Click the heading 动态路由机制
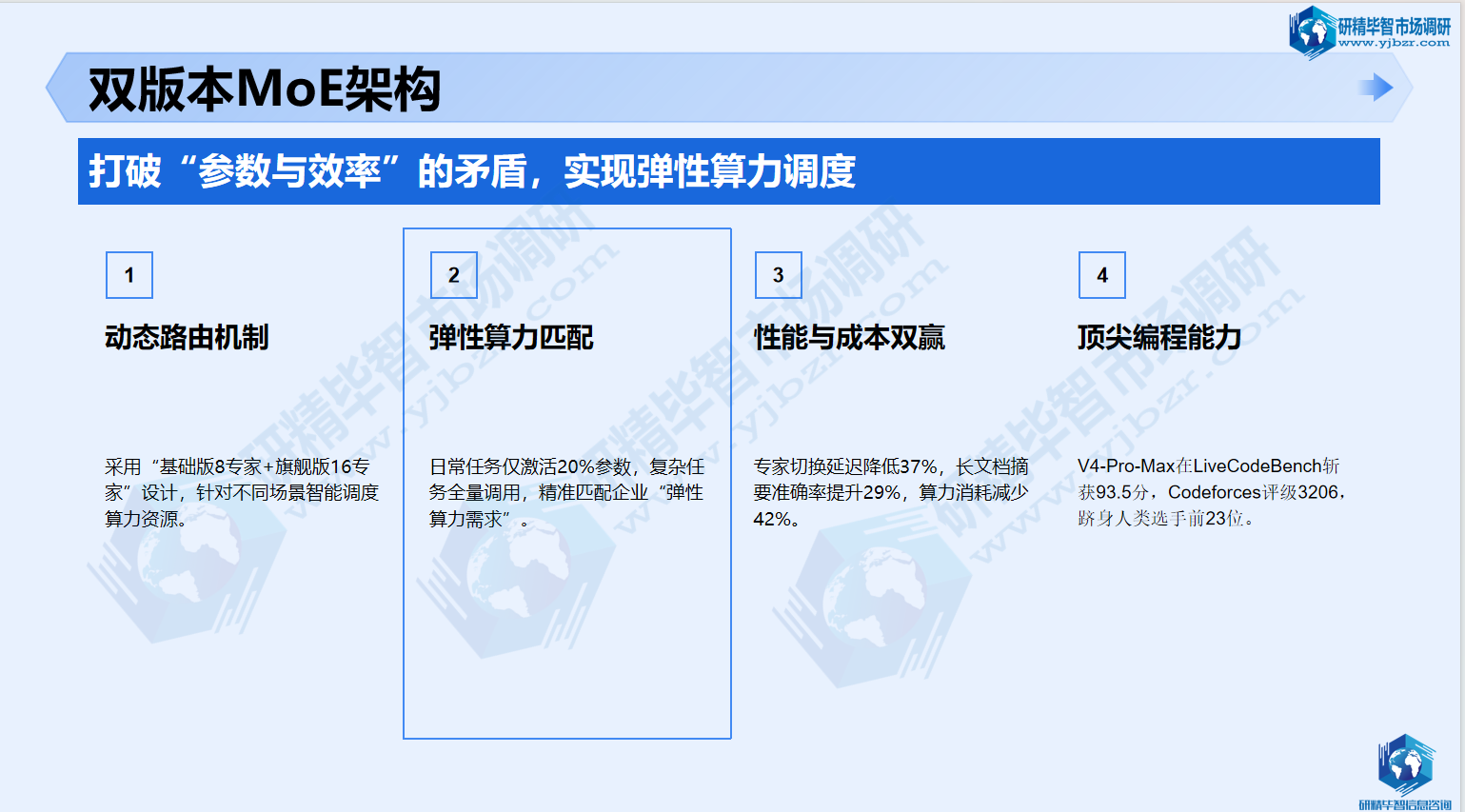1465x812 pixels. [x=187, y=337]
